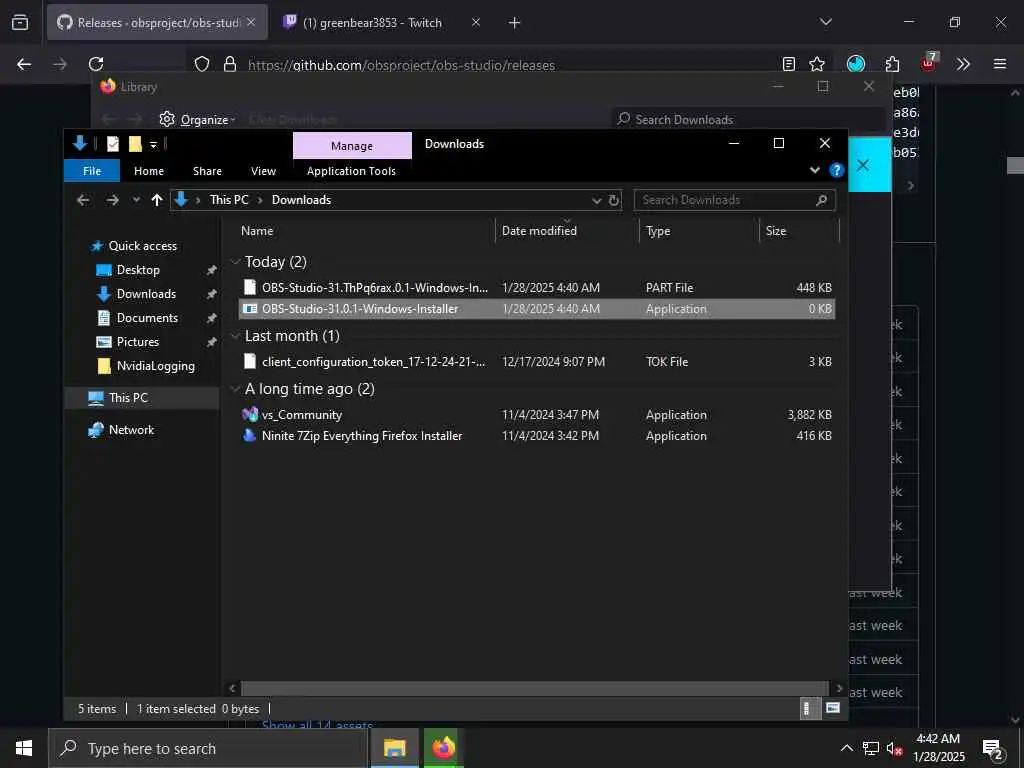Open recent locations dropdown arrow
The width and height of the screenshot is (1024, 768).
coord(136,200)
